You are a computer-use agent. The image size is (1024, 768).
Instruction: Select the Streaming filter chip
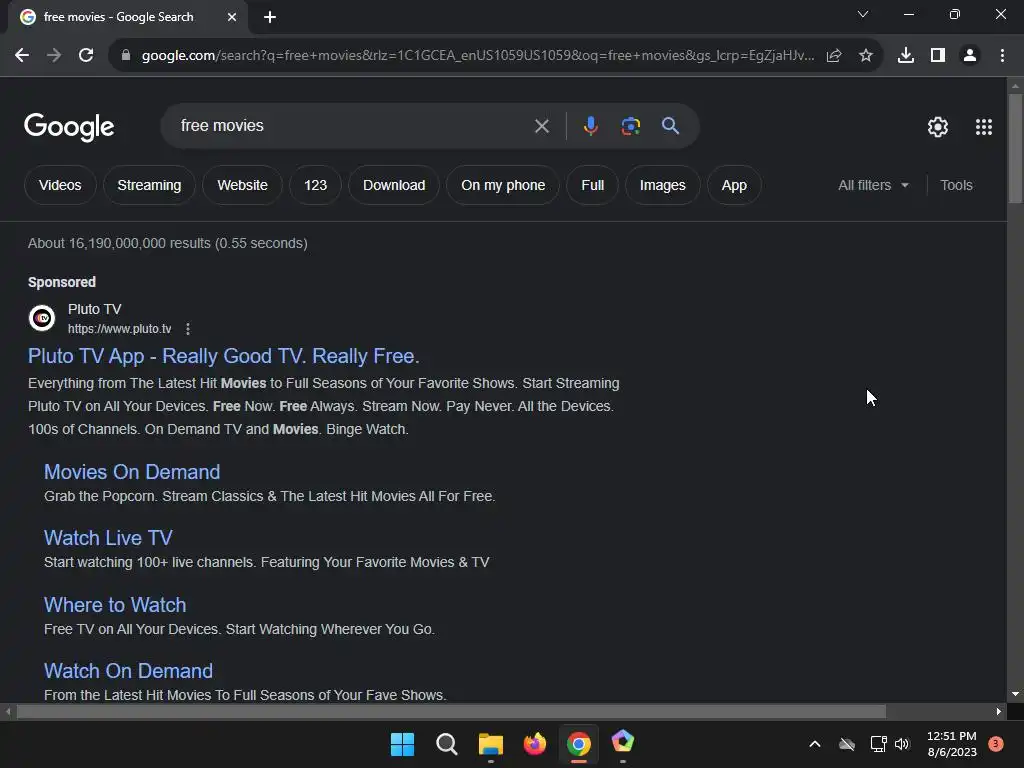(149, 185)
